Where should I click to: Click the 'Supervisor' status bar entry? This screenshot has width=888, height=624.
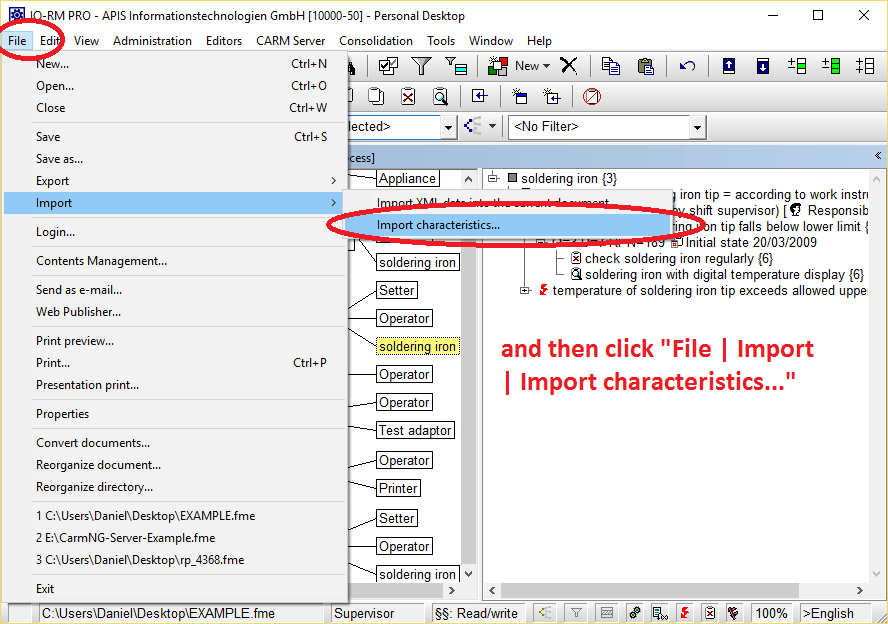[377, 613]
